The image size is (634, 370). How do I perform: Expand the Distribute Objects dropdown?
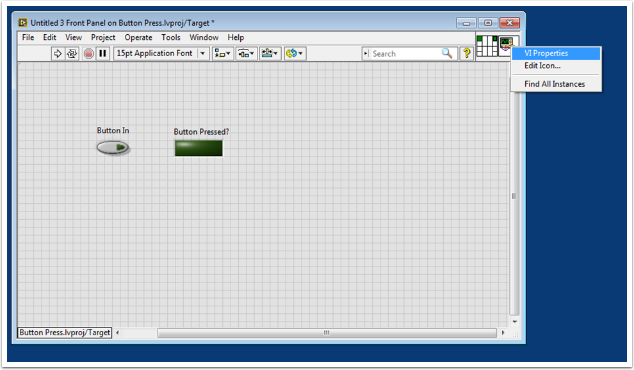tap(246, 53)
